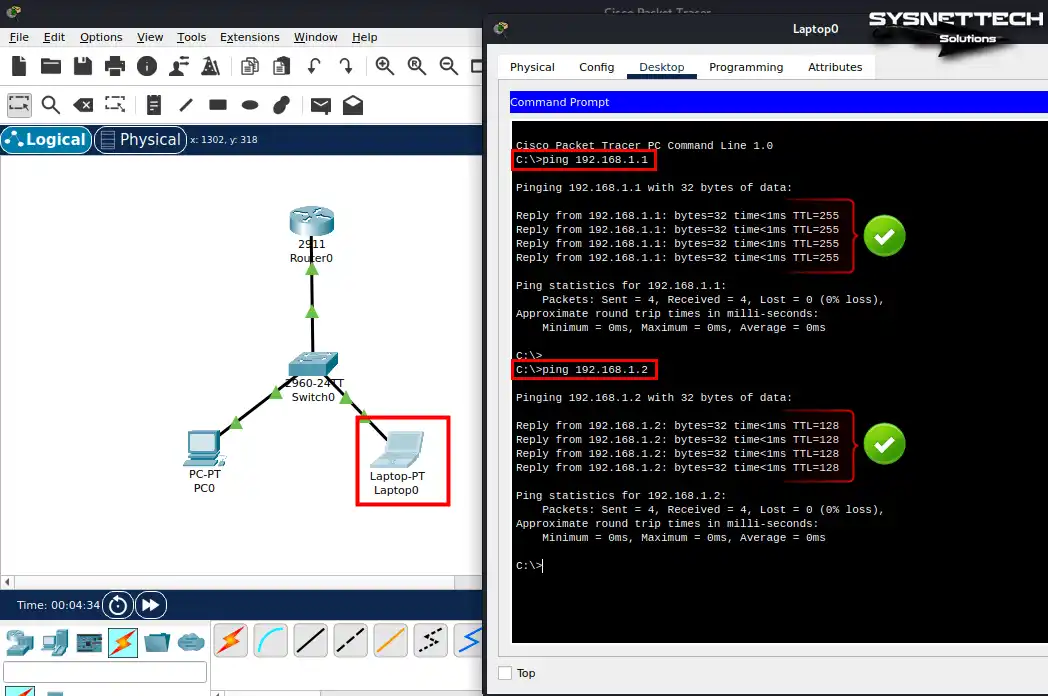Click workspace horizontal scrollbar left arrow
The width and height of the screenshot is (1048, 696).
[7, 582]
